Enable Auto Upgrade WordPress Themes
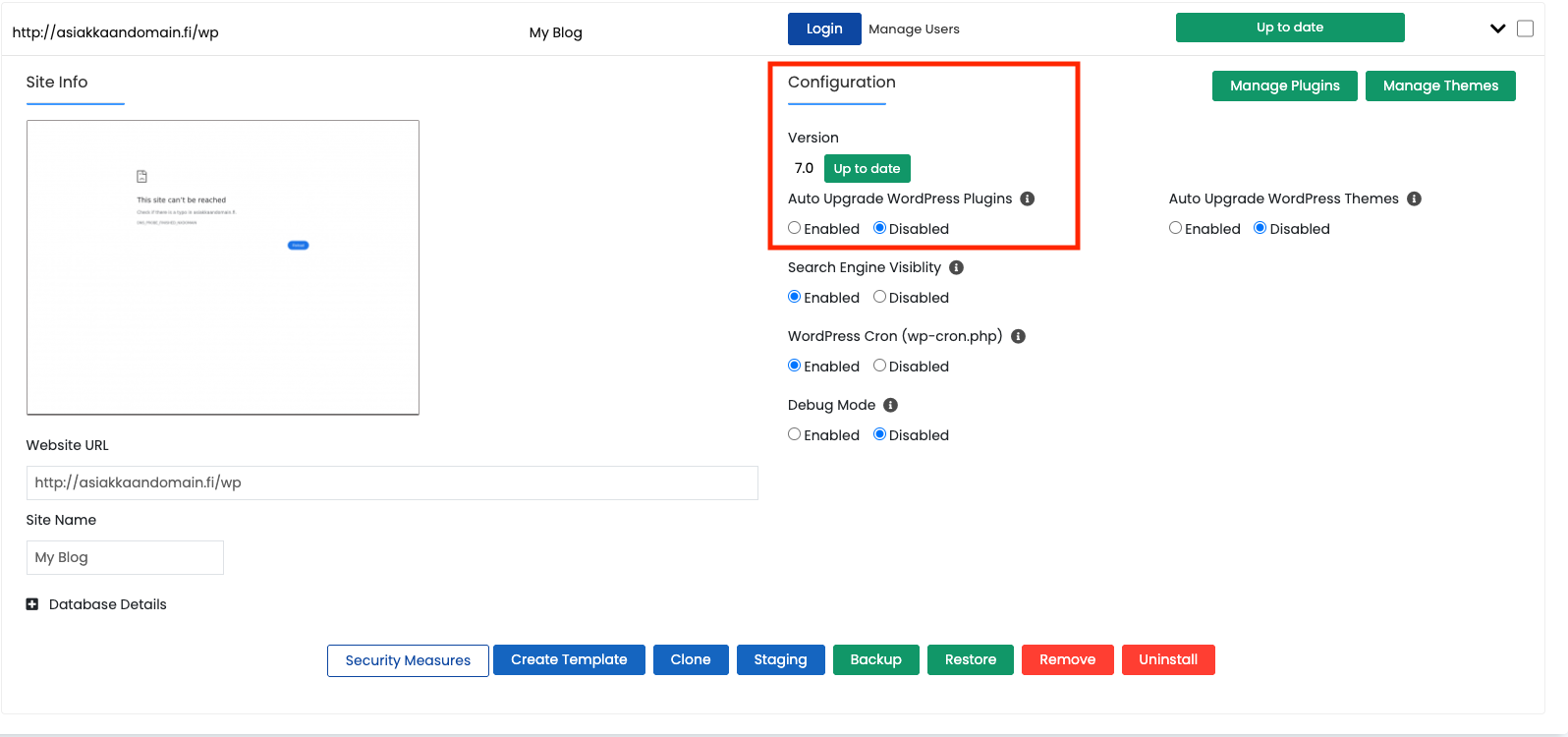 1176,228
